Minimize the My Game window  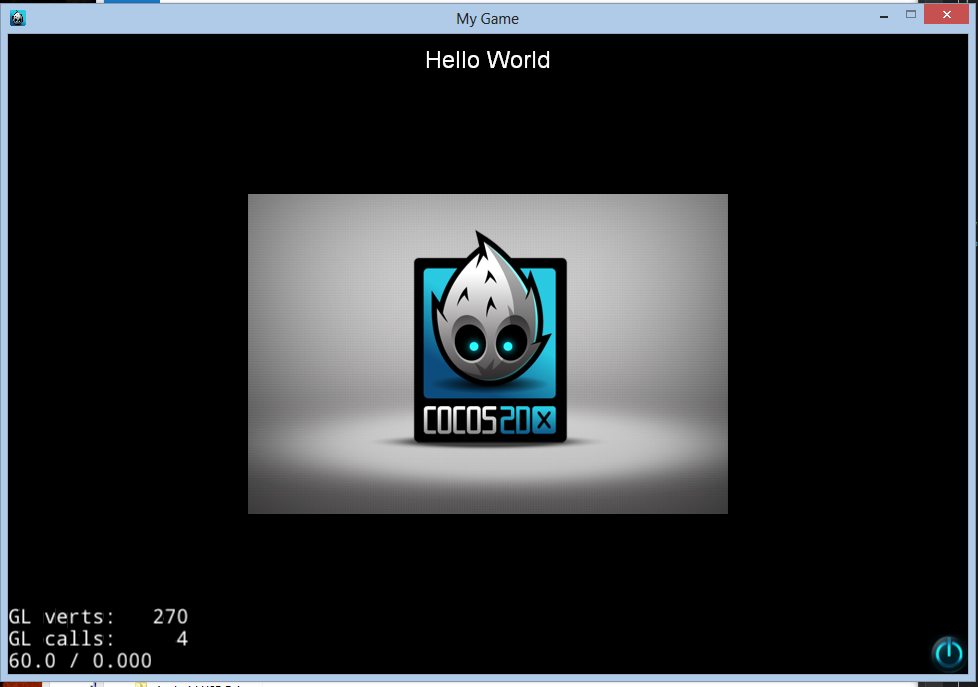(883, 16)
